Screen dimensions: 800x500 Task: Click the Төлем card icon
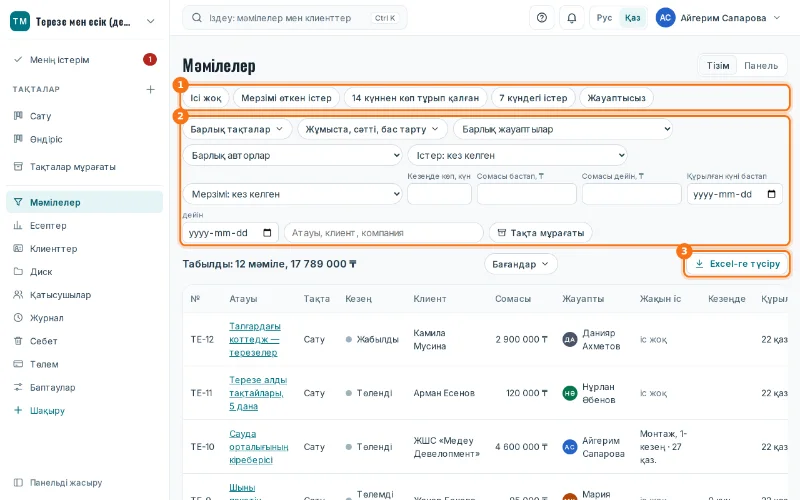[x=18, y=364]
